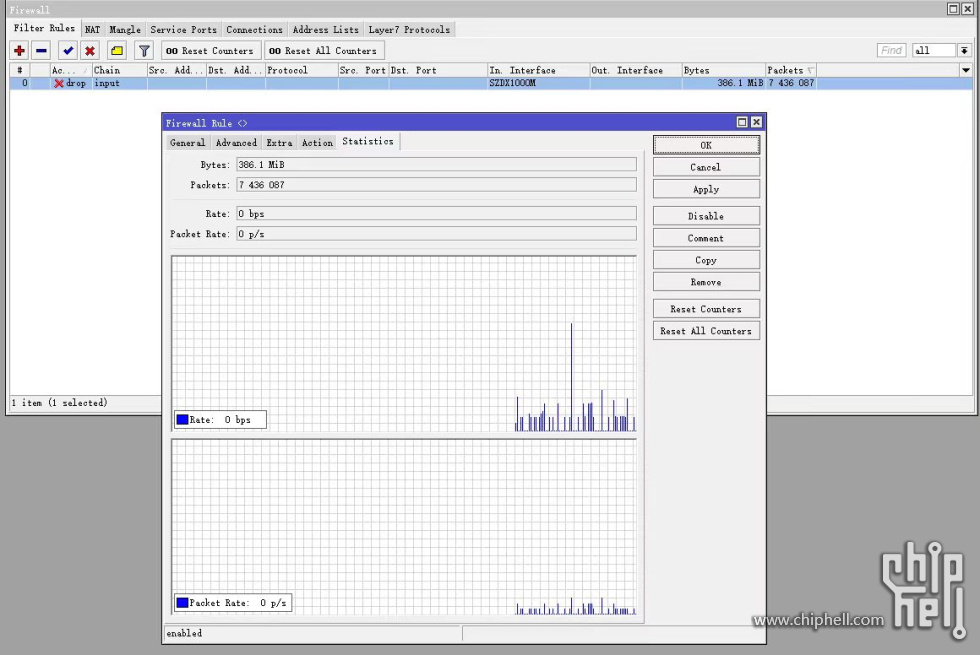Click Reset All Counters in the Firewall toolbar
Screen dimensions: 980x655
[324, 51]
